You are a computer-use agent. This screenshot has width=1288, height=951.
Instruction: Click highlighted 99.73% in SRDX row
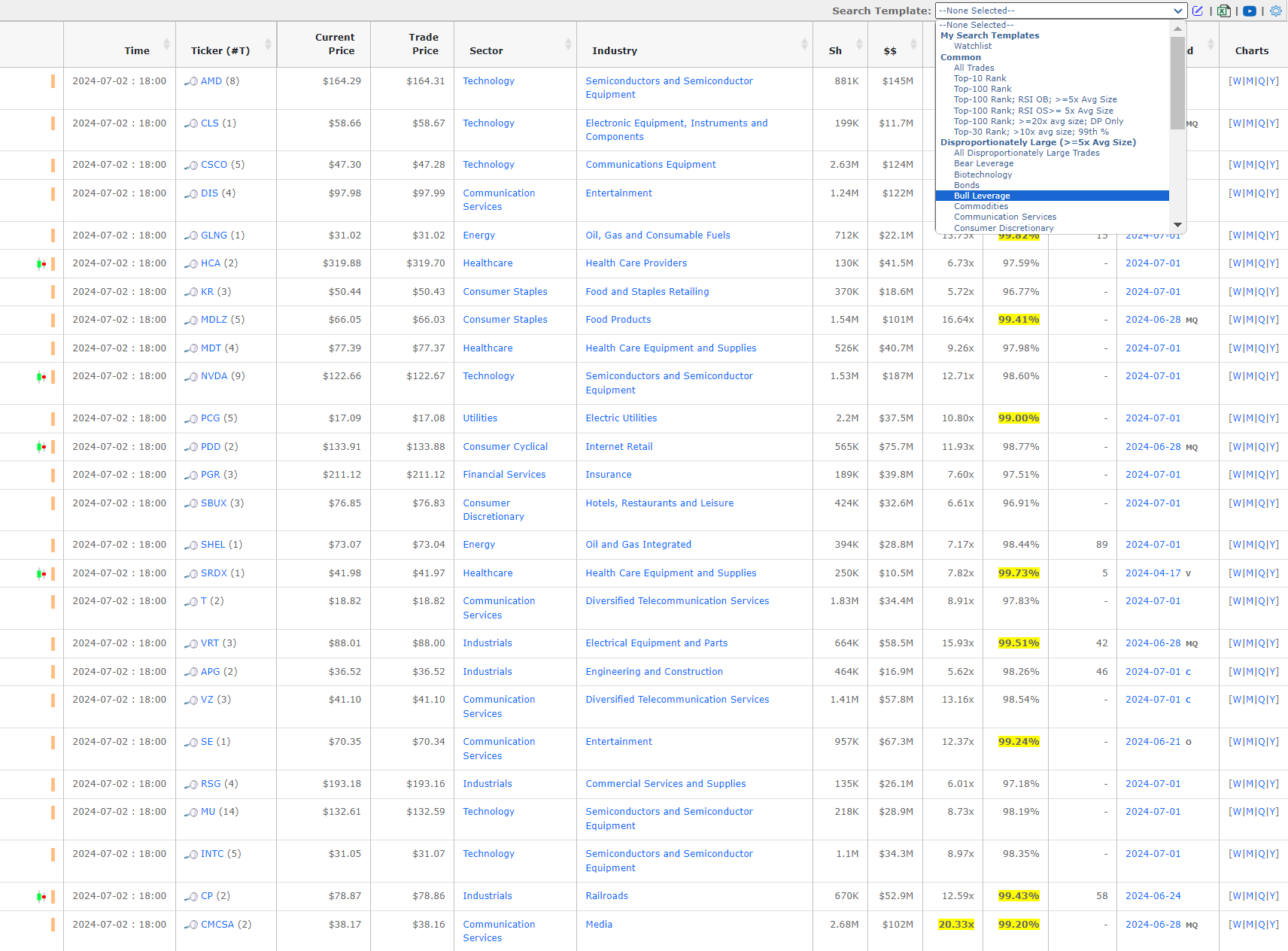coord(1019,573)
